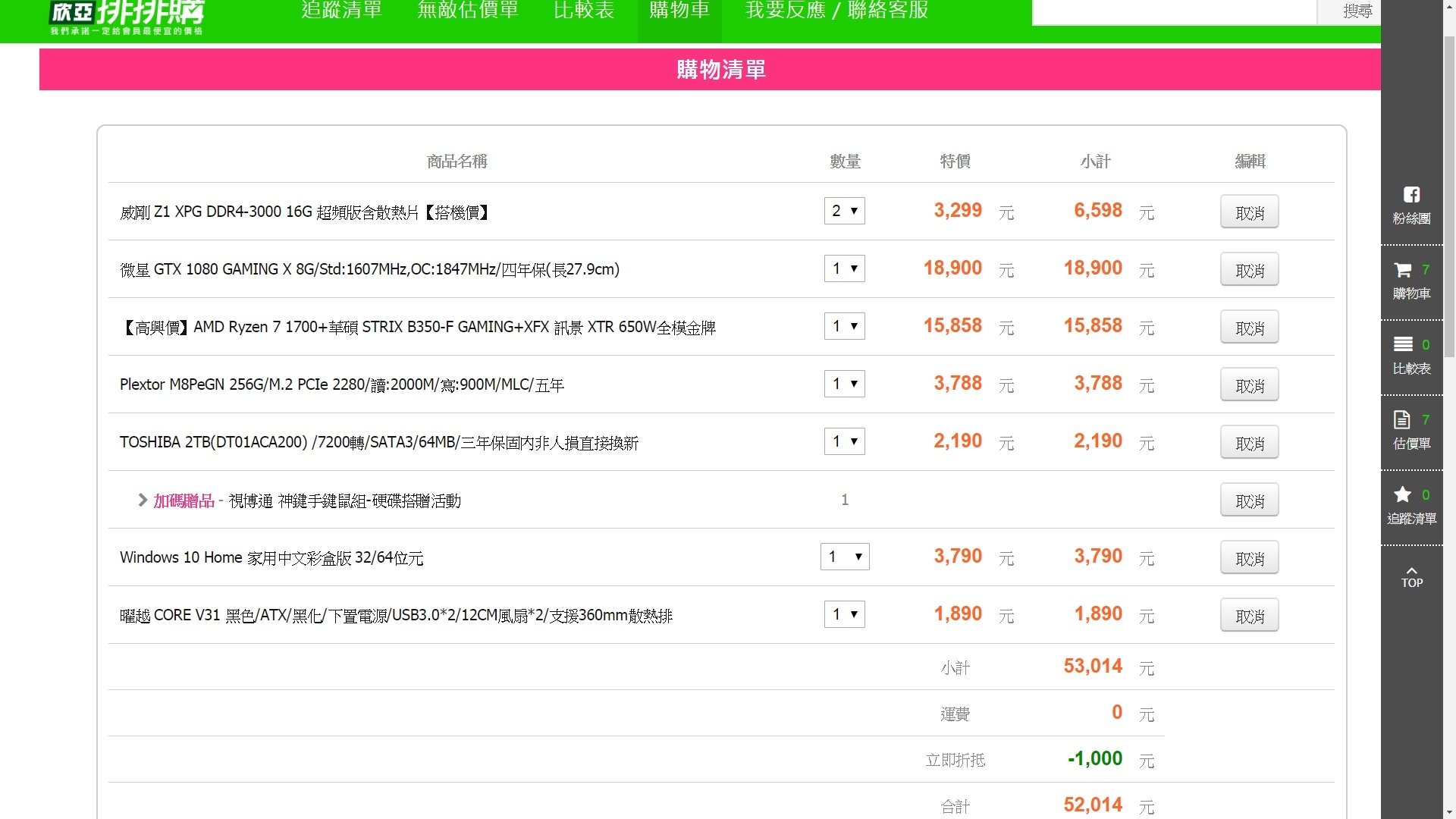Click 取消 for TOSHIBA 2TB hard drive
1456x819 pixels.
tap(1249, 443)
